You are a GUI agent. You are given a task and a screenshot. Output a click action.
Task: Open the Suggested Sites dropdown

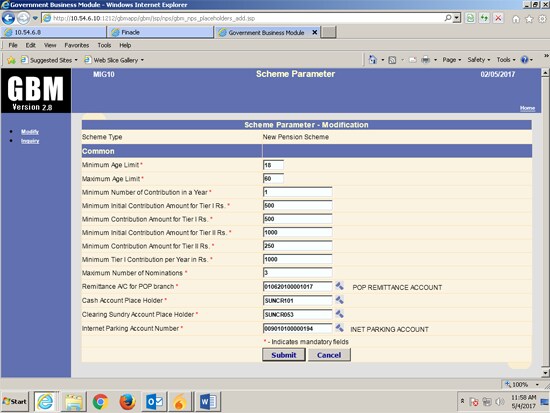click(49, 60)
